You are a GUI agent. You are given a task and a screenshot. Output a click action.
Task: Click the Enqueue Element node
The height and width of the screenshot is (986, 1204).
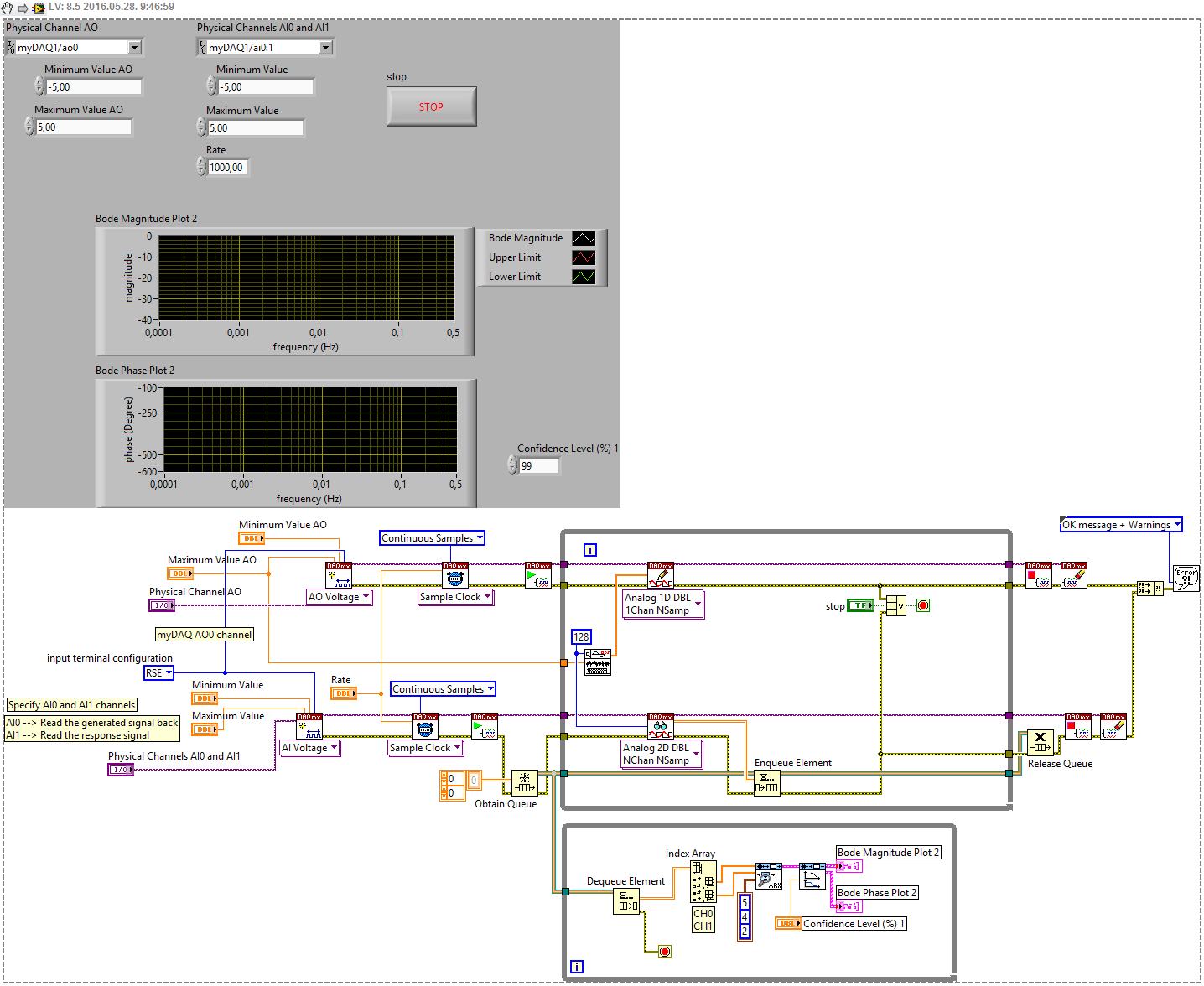[767, 783]
